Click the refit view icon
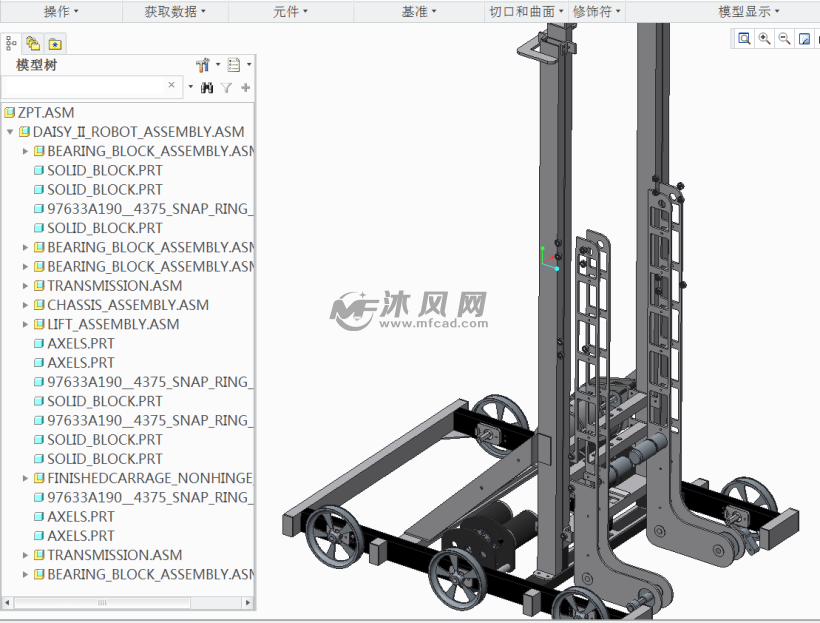 [x=803, y=38]
